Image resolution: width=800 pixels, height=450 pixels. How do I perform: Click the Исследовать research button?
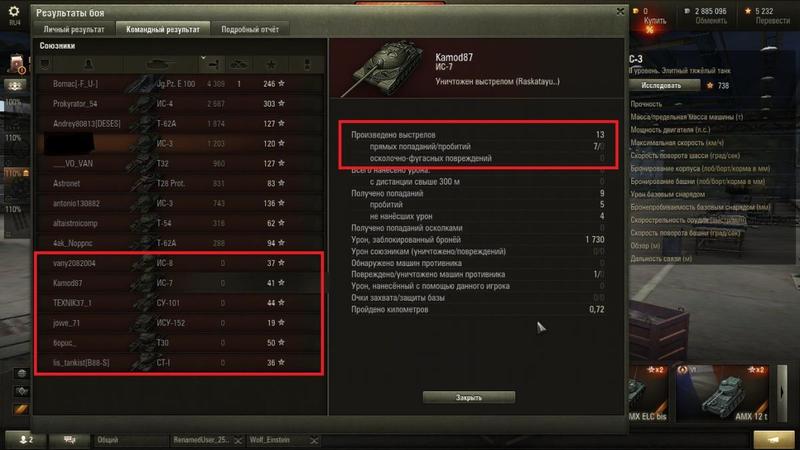coord(661,86)
